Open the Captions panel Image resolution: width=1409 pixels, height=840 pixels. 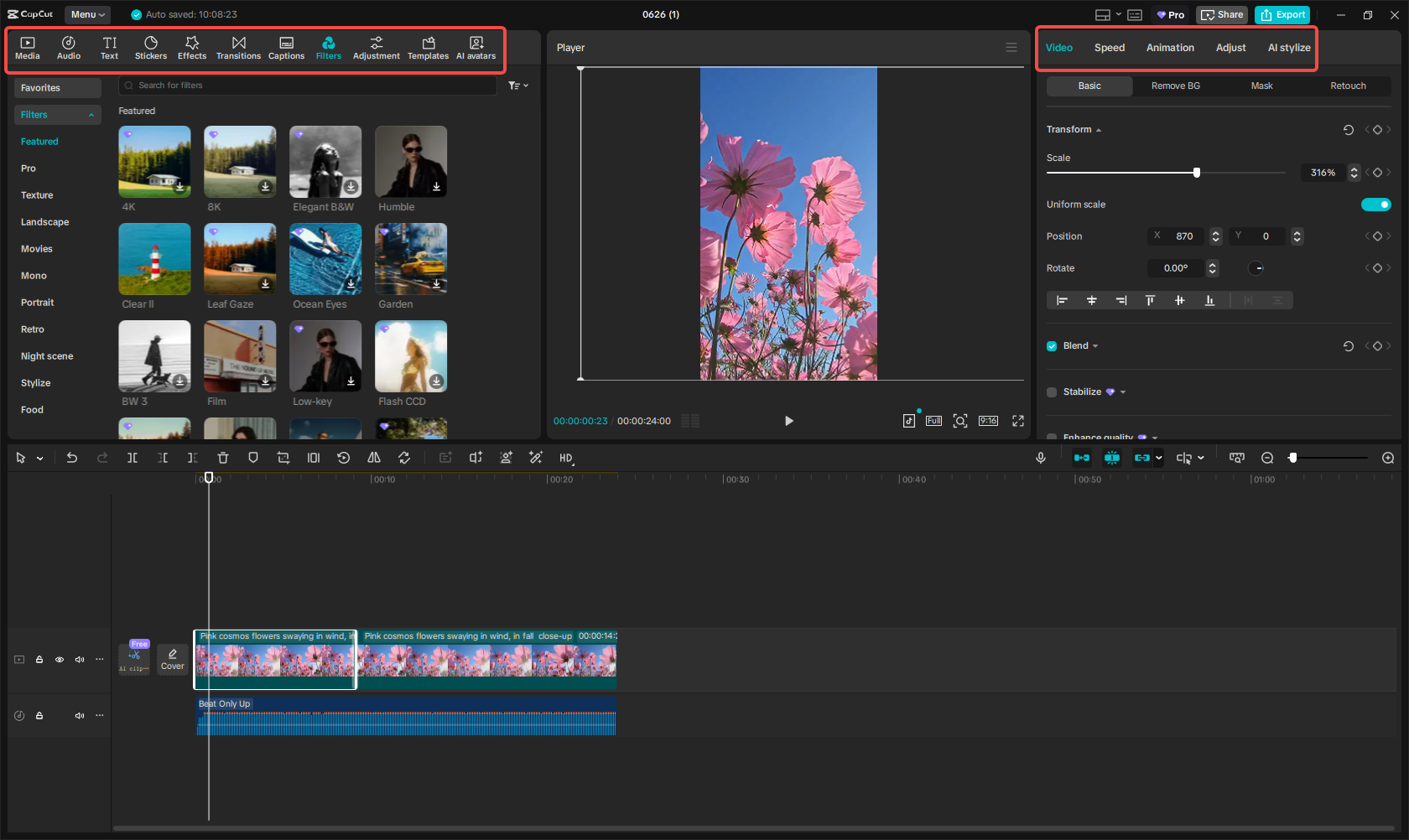point(286,47)
